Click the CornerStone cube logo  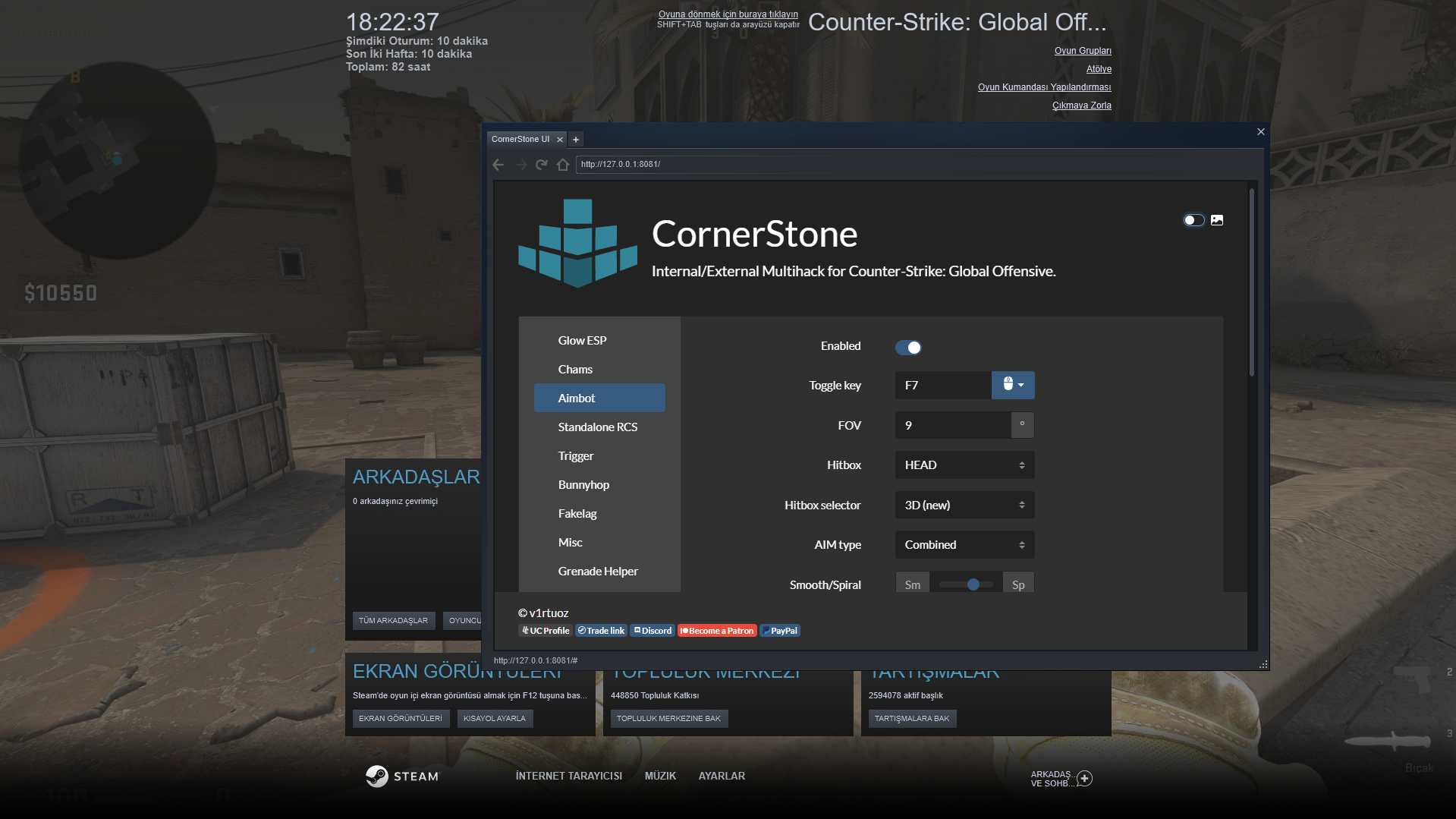[577, 244]
